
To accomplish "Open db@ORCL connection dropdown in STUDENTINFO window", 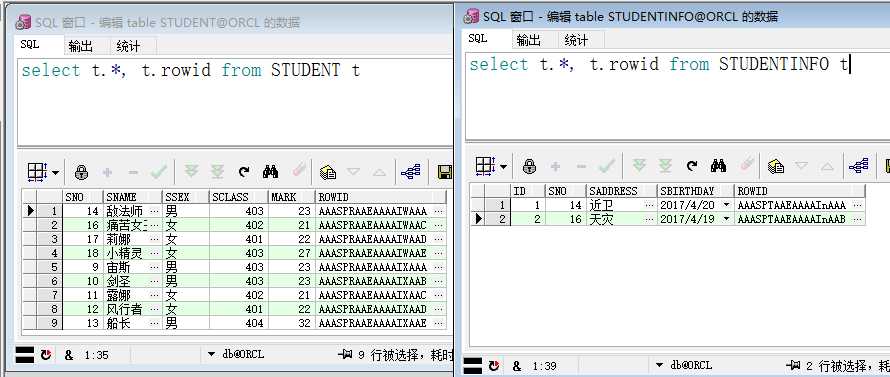I will (659, 365).
